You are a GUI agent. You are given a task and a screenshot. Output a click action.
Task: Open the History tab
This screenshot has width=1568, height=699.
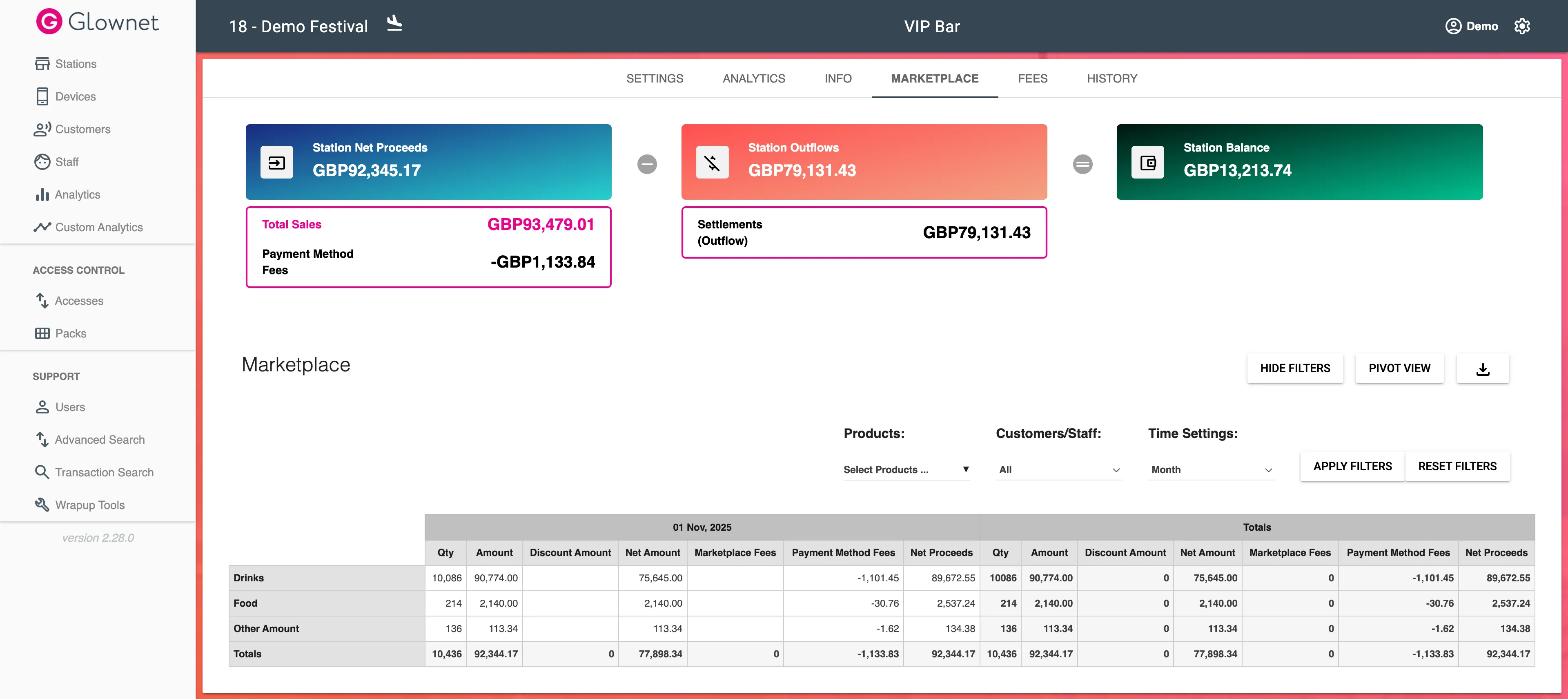1111,78
